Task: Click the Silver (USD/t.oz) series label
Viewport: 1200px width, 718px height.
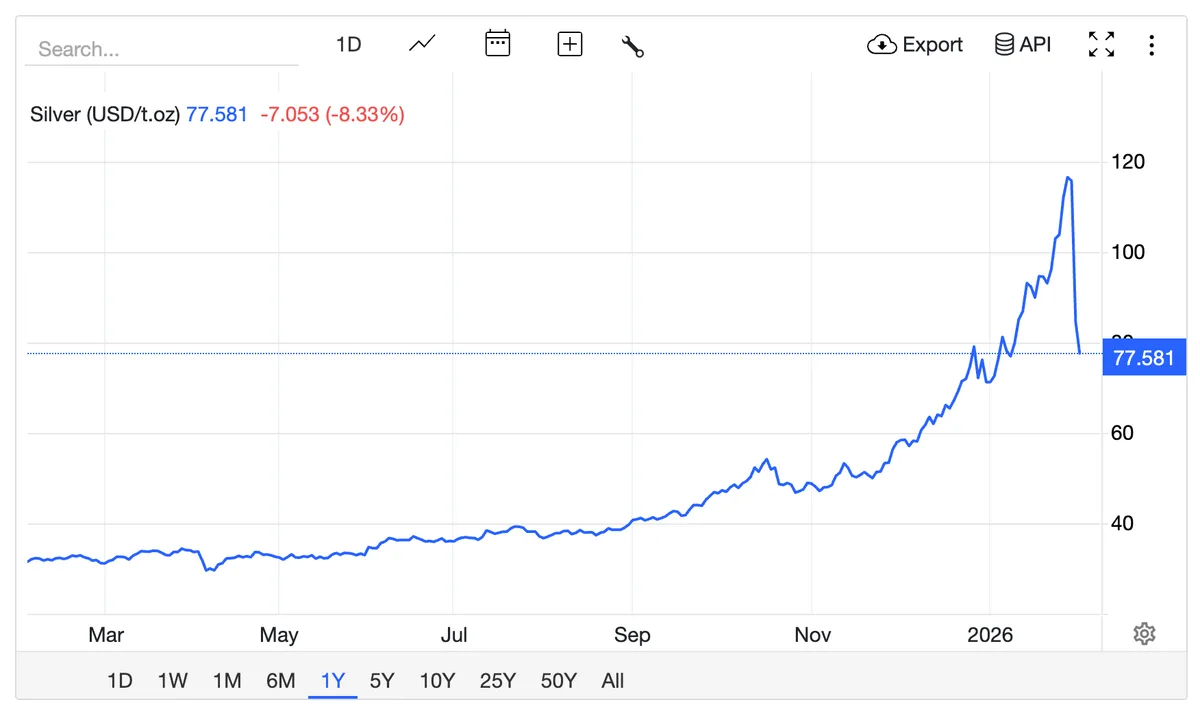Action: point(105,114)
